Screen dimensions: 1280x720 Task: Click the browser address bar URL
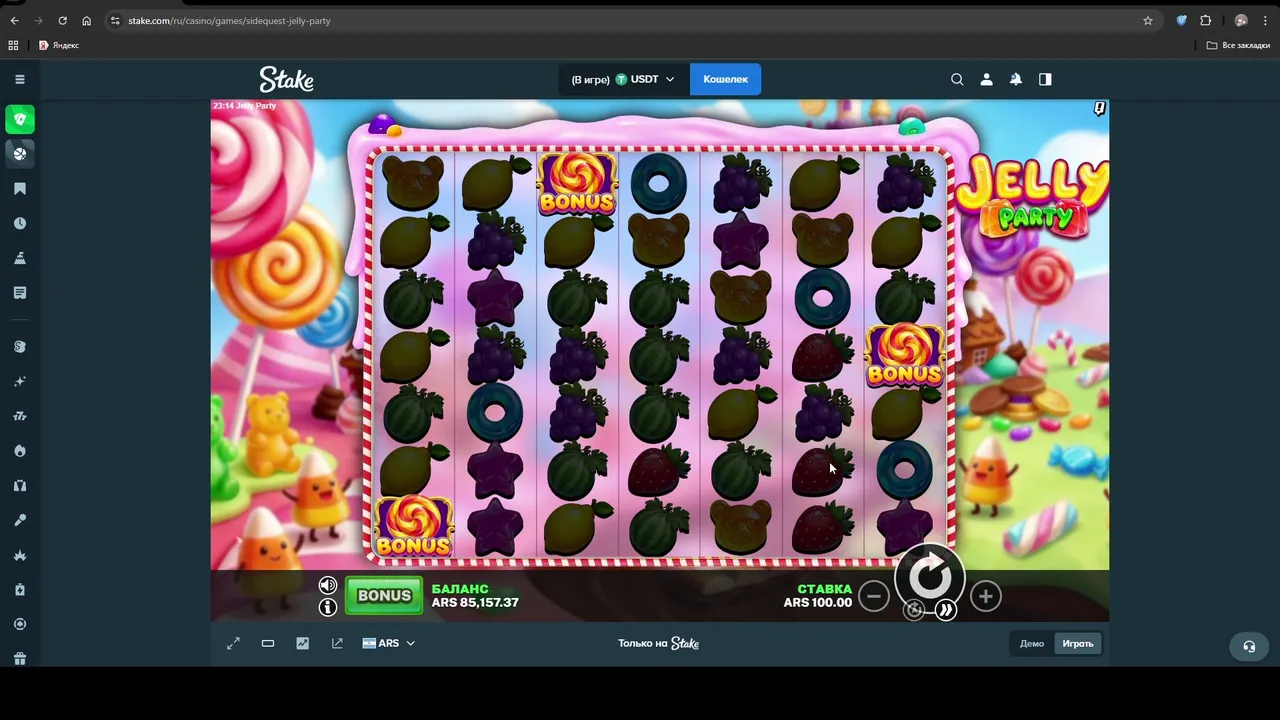tap(229, 20)
